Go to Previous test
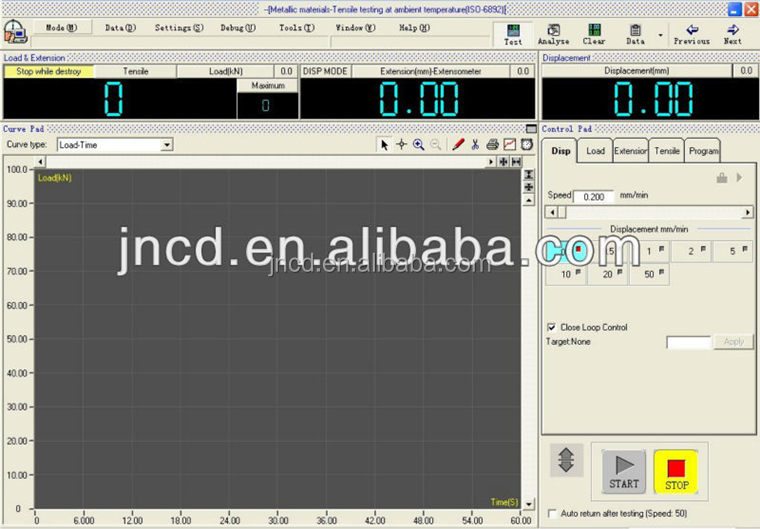This screenshot has width=760, height=529. tap(692, 34)
